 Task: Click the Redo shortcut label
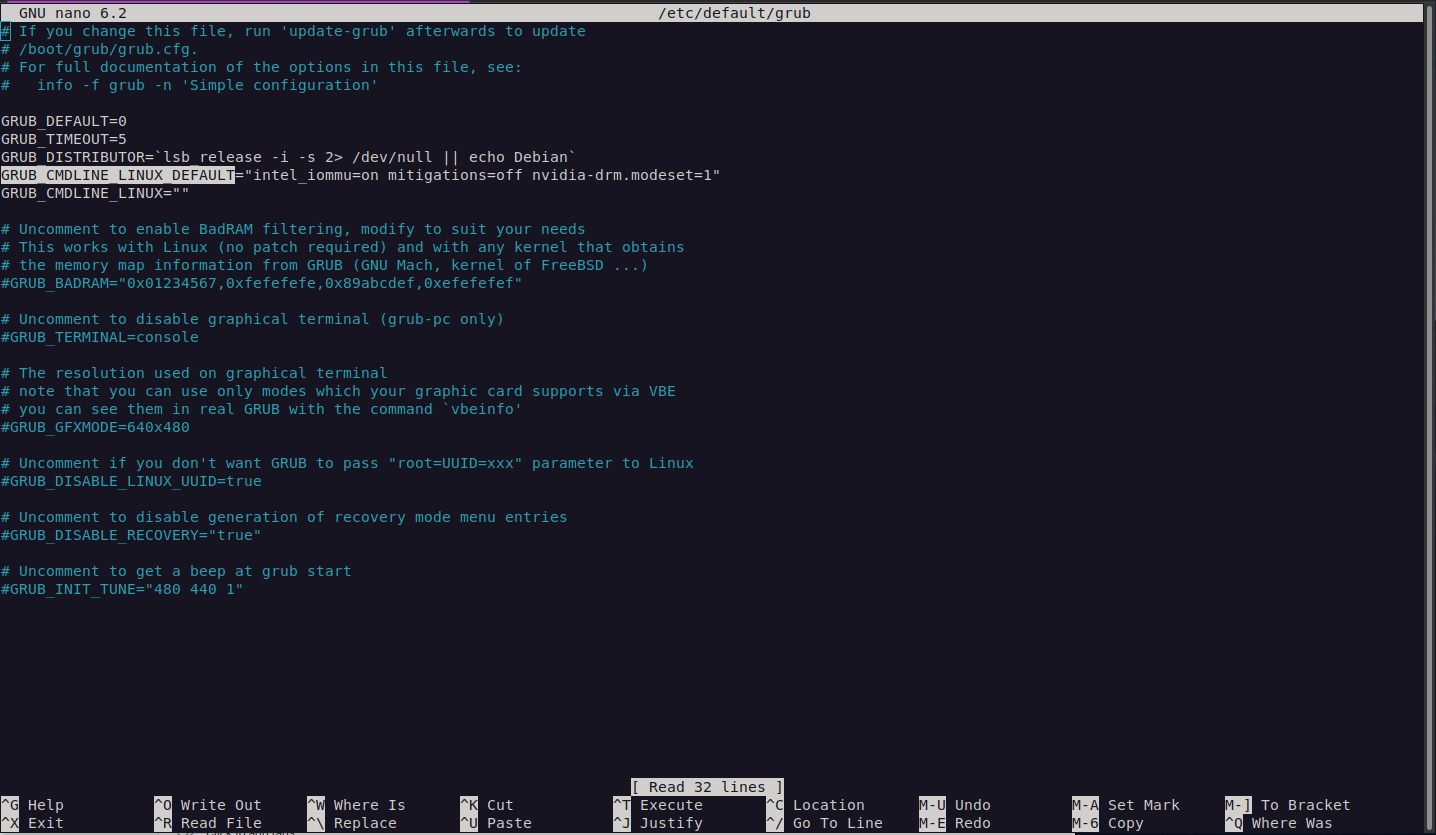972,823
